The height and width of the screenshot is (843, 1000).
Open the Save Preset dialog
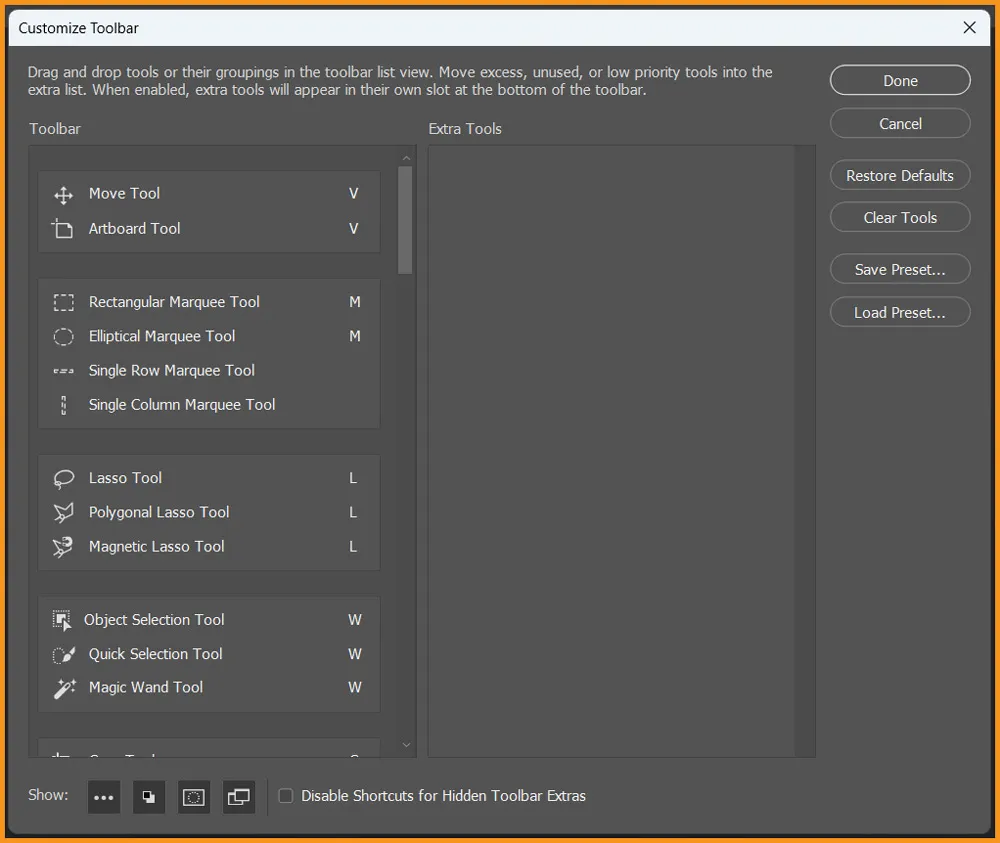(899, 268)
